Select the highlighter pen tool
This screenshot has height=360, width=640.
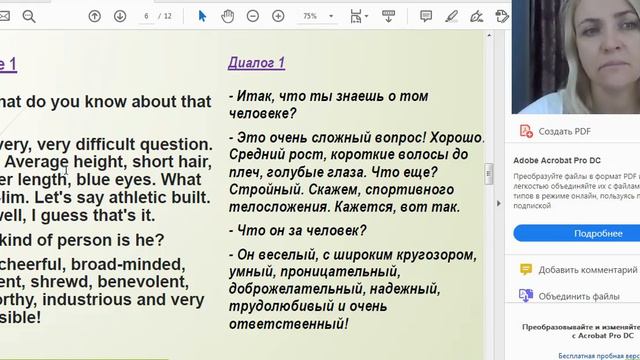click(x=451, y=16)
